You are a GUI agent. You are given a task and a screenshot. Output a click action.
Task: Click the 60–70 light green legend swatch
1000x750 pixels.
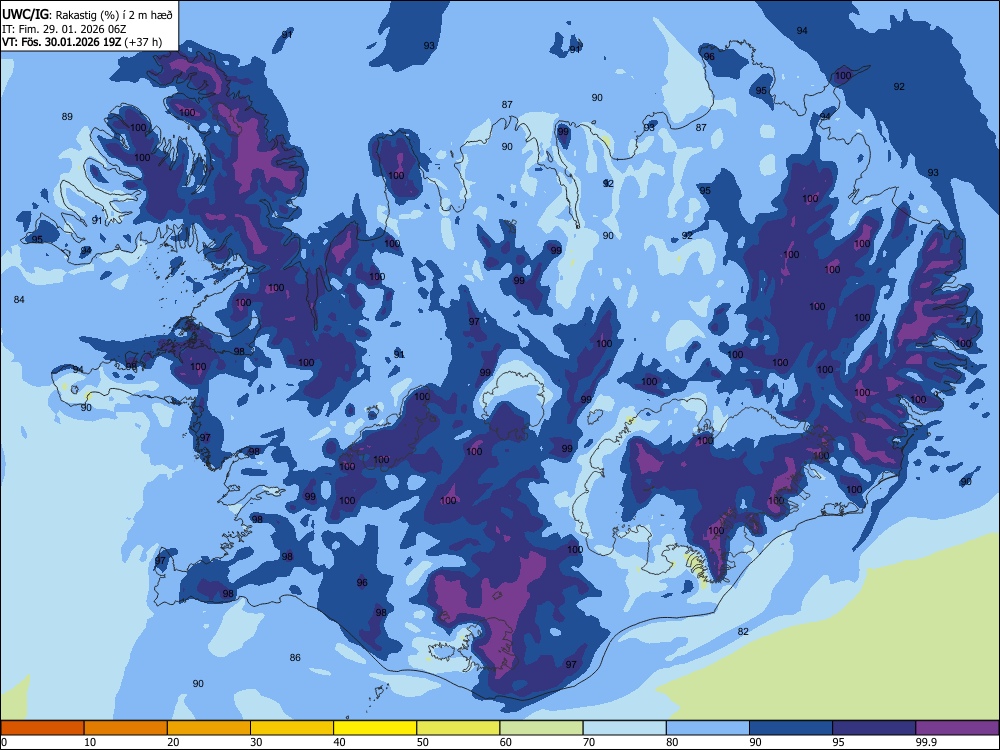541,728
